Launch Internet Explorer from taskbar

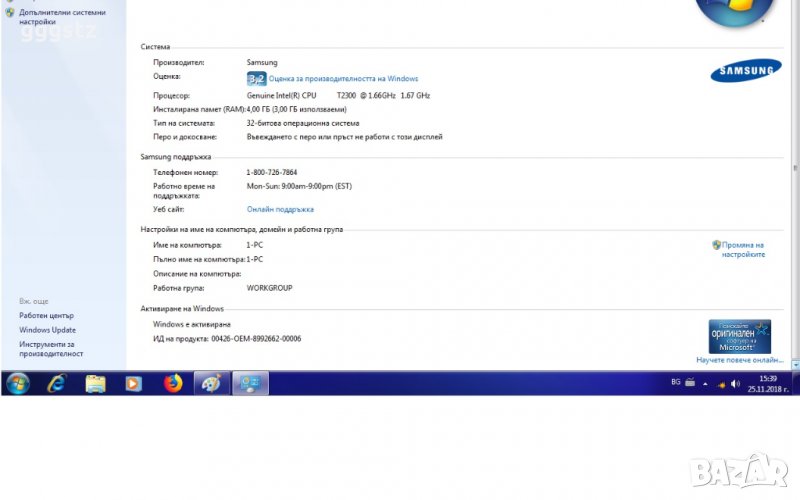57,383
